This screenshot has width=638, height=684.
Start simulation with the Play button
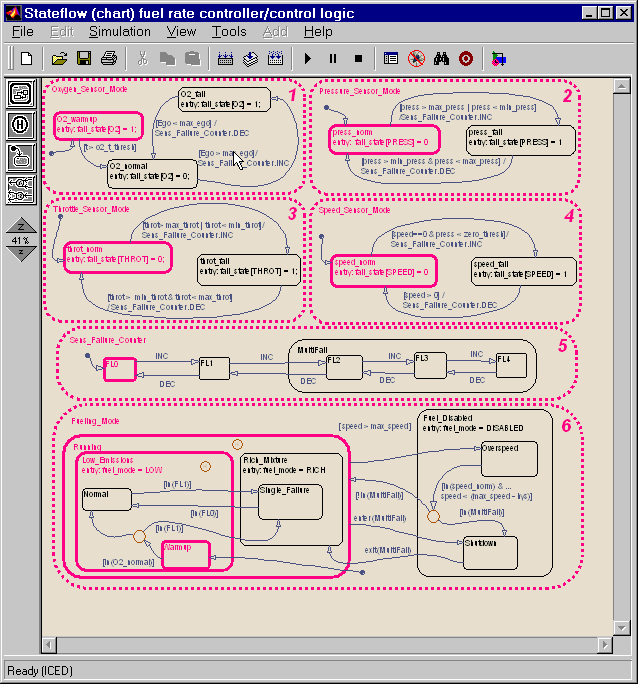pos(307,58)
